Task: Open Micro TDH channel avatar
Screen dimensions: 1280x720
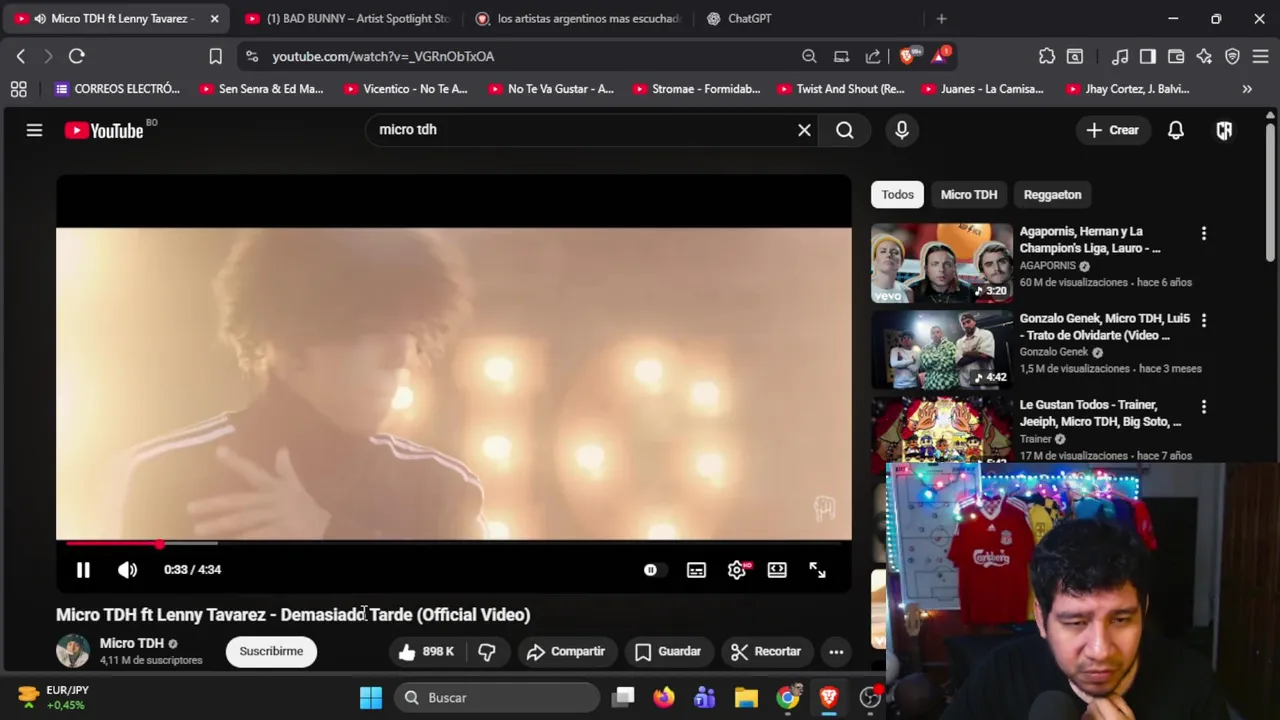Action: pos(72,651)
